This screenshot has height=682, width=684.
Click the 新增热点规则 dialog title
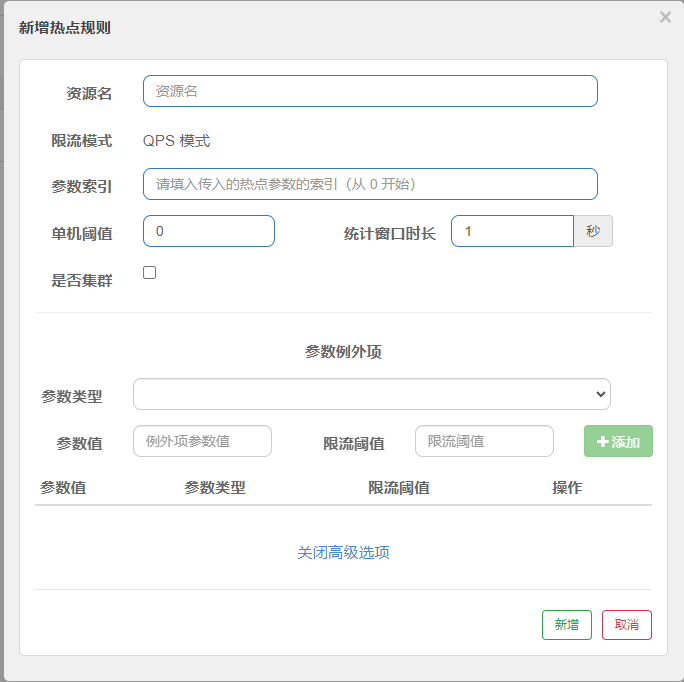click(65, 28)
